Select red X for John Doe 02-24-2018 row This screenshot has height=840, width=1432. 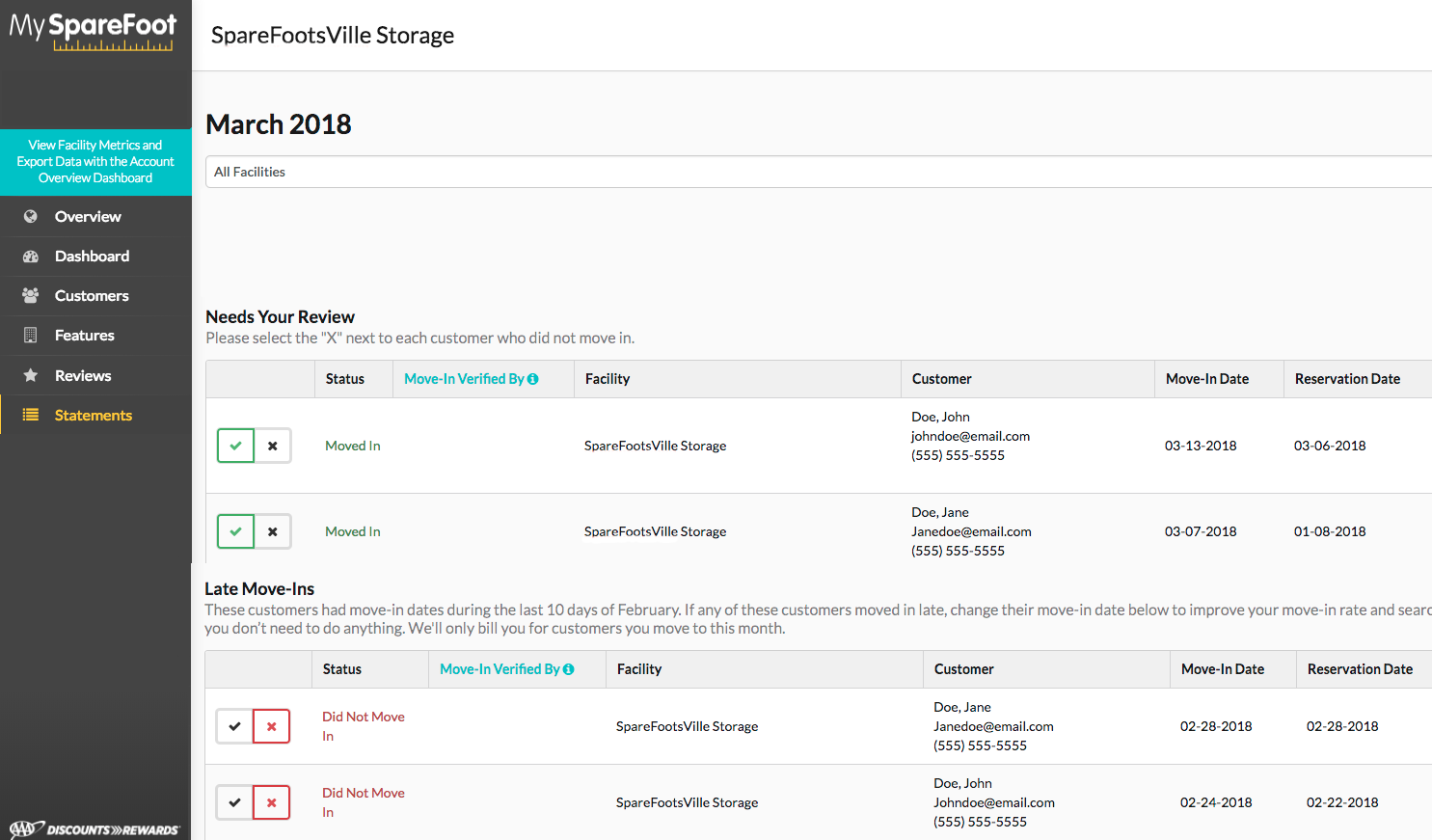click(272, 802)
